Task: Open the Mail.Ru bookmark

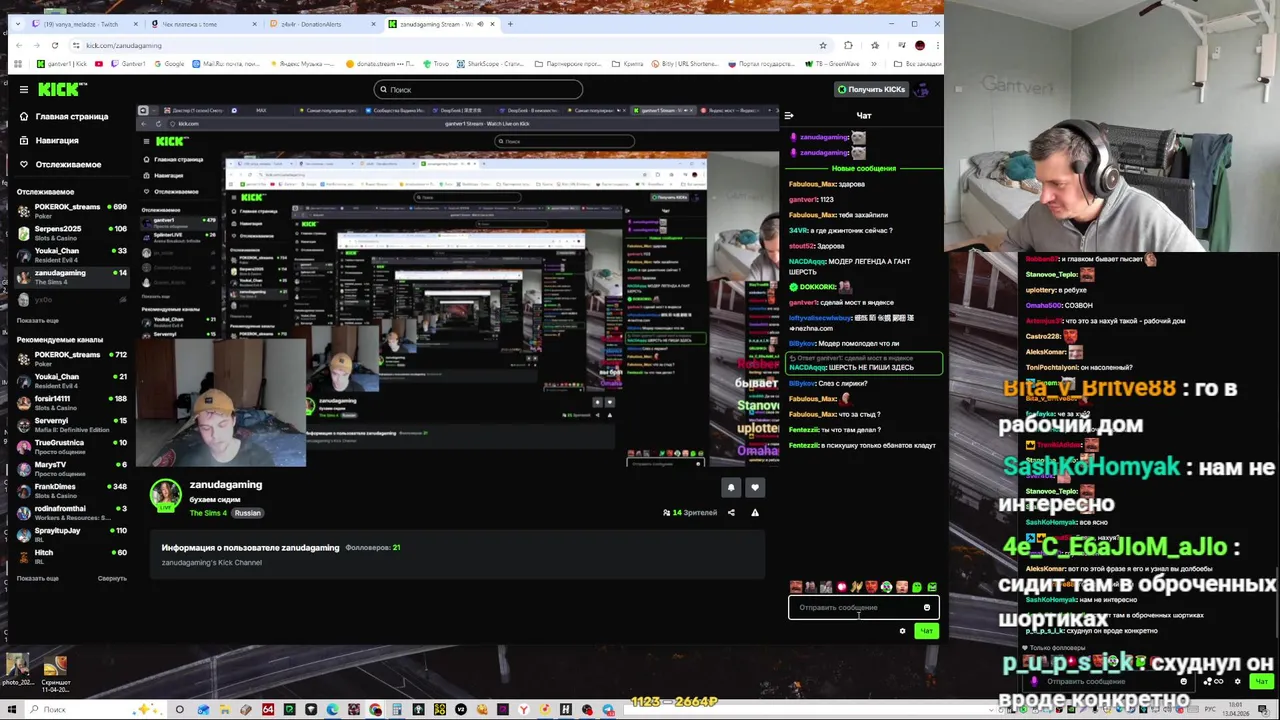Action: [225, 64]
